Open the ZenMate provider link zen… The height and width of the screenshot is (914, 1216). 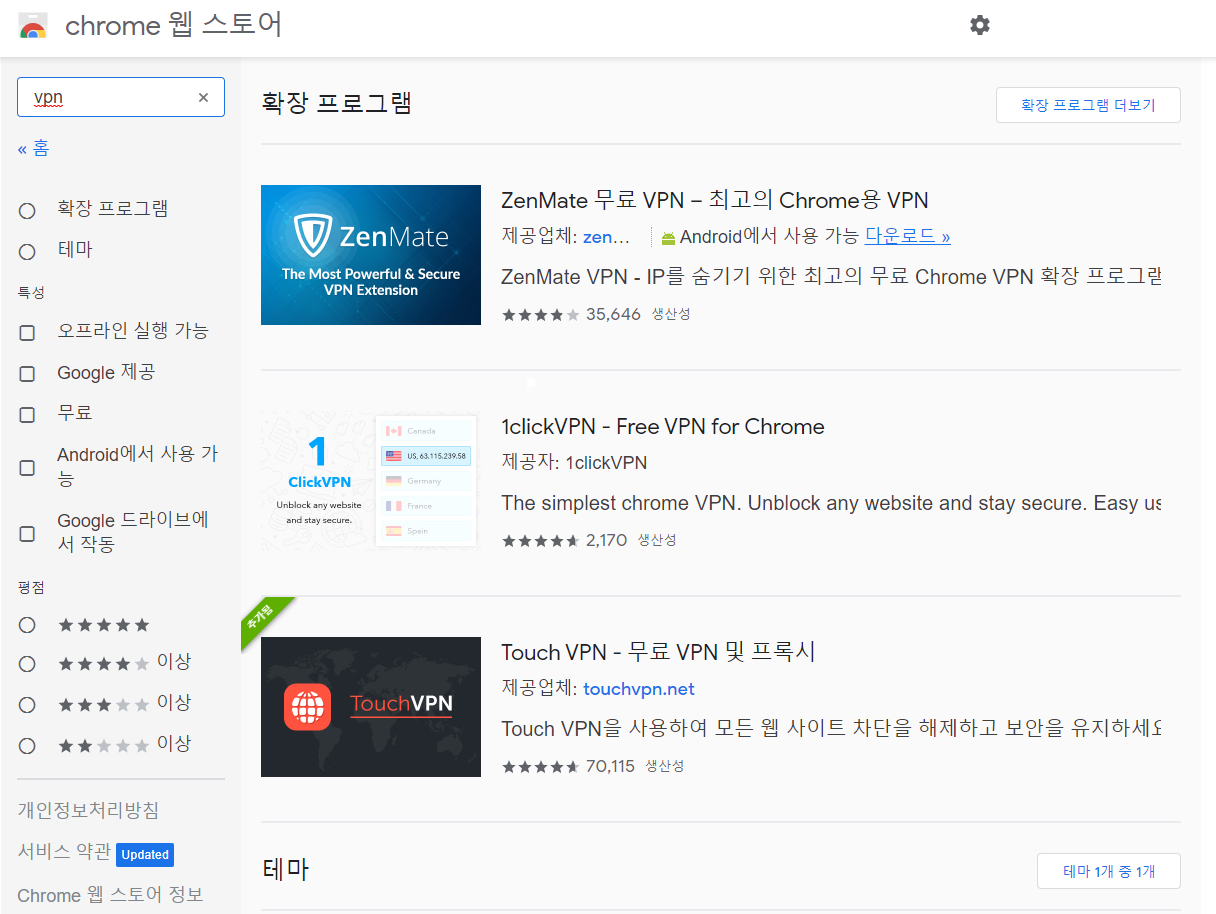[x=607, y=237]
